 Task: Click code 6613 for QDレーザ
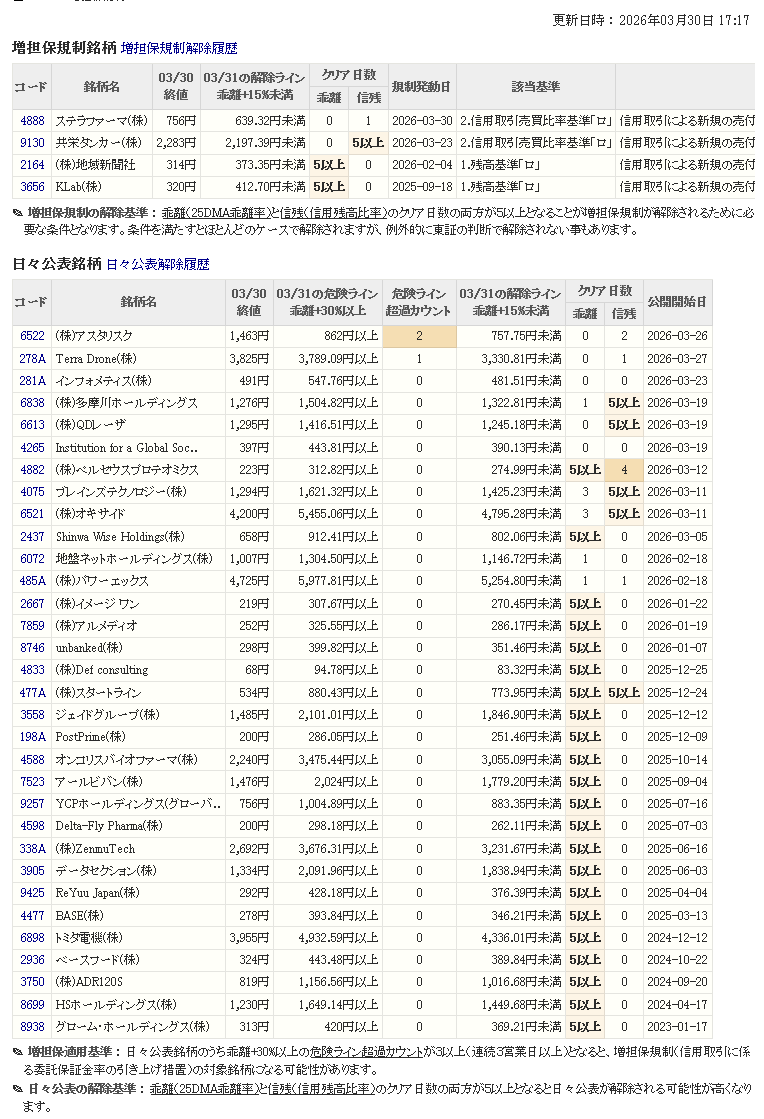32,425
